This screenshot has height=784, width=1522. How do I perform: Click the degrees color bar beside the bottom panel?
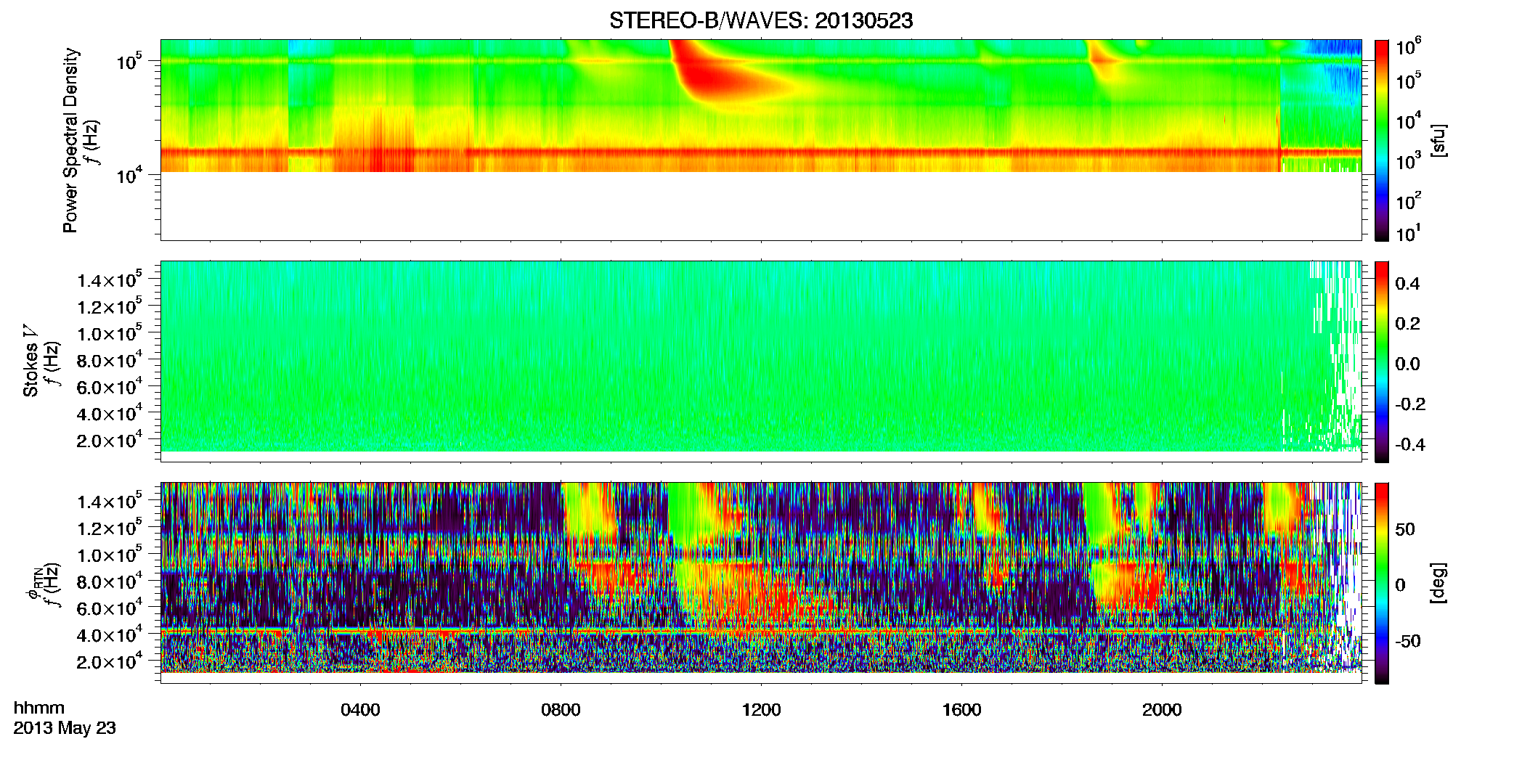tap(1382, 583)
